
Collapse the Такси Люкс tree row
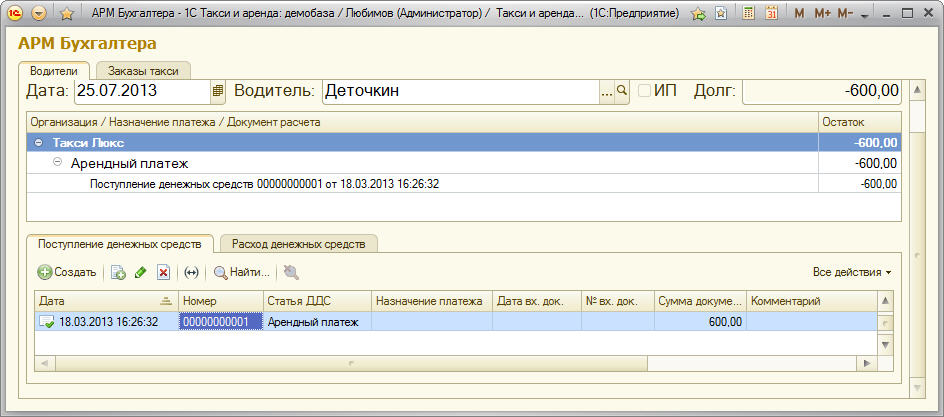coord(39,143)
